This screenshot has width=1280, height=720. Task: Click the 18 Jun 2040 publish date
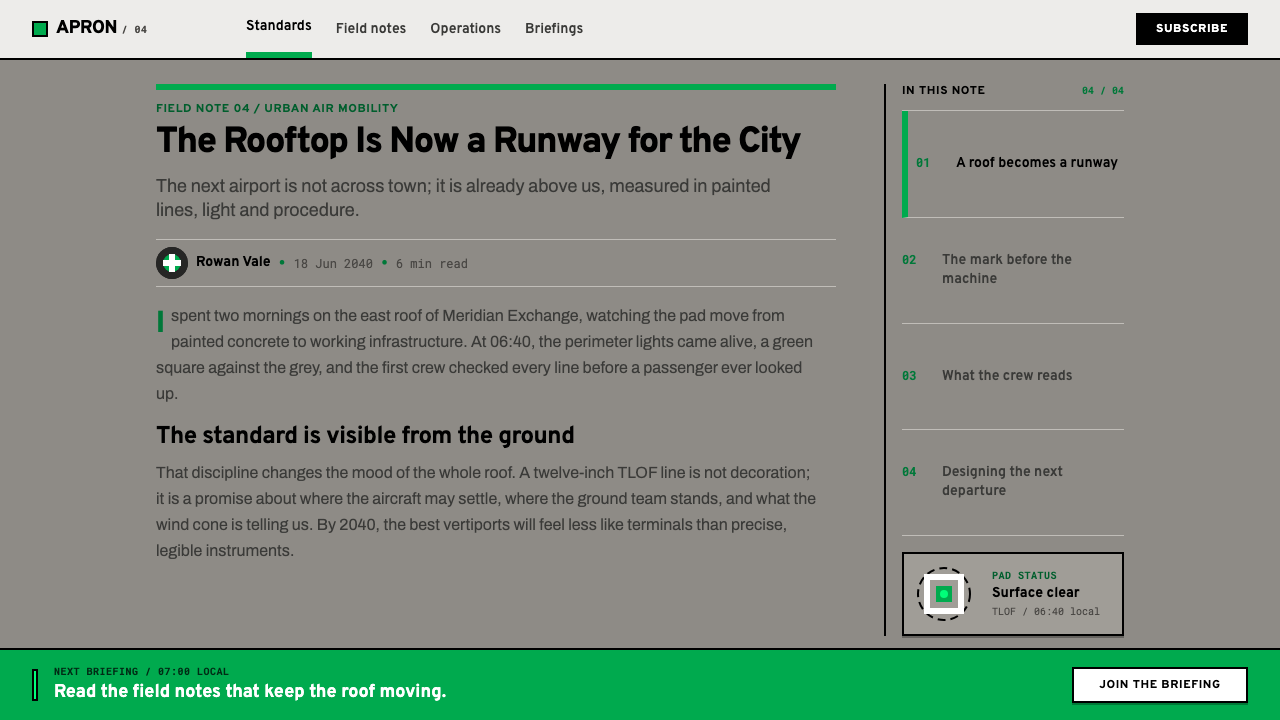333,264
